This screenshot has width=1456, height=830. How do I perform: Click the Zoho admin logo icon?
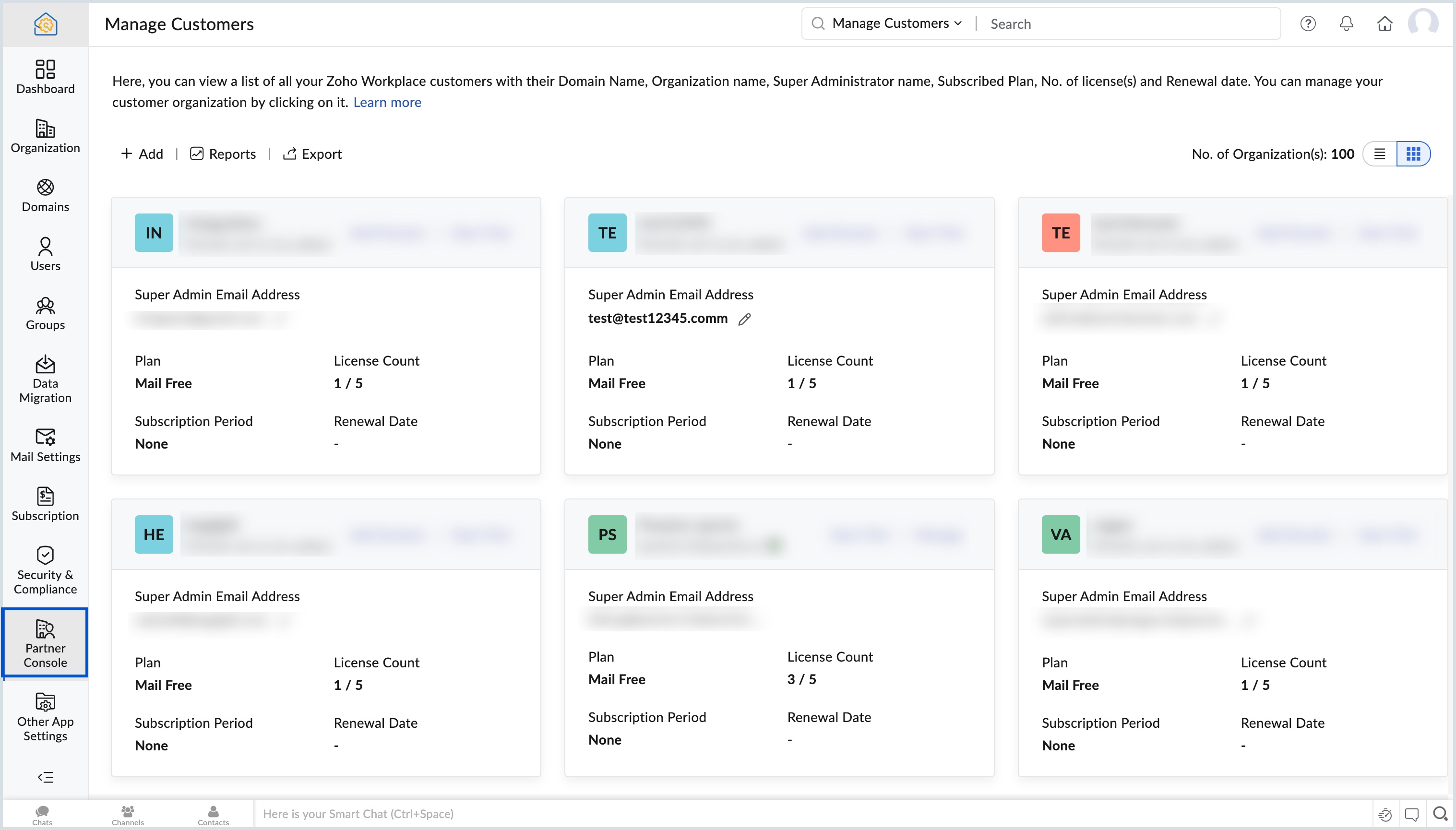(45, 24)
